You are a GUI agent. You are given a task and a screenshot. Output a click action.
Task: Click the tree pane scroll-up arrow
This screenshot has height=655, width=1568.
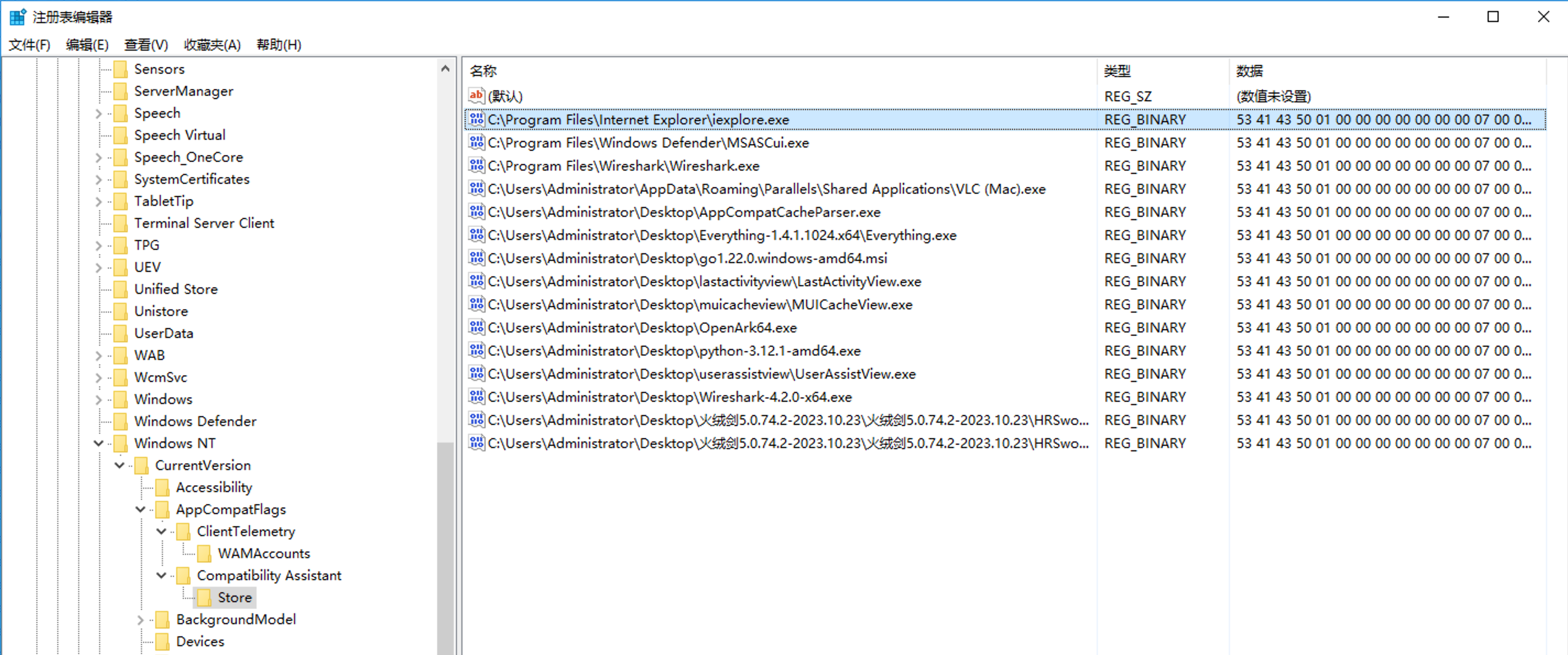click(445, 69)
